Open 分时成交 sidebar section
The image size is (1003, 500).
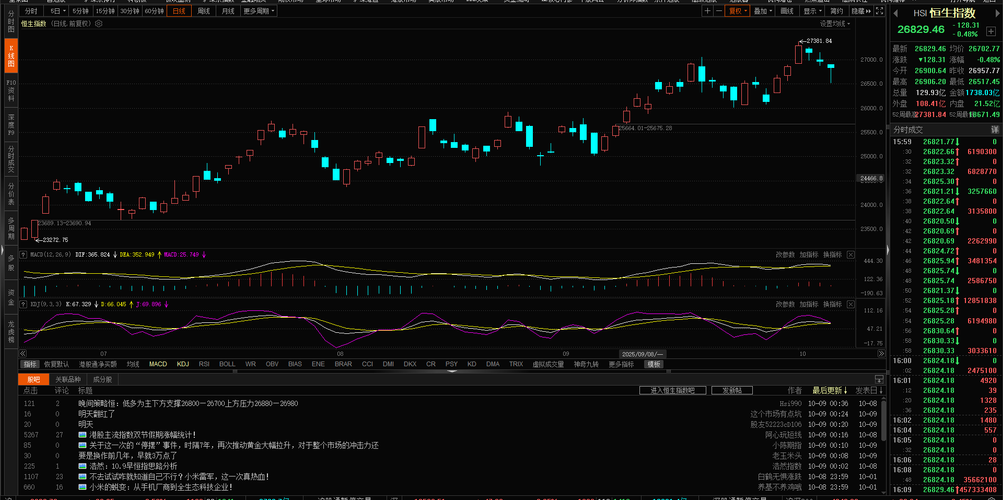pos(11,160)
